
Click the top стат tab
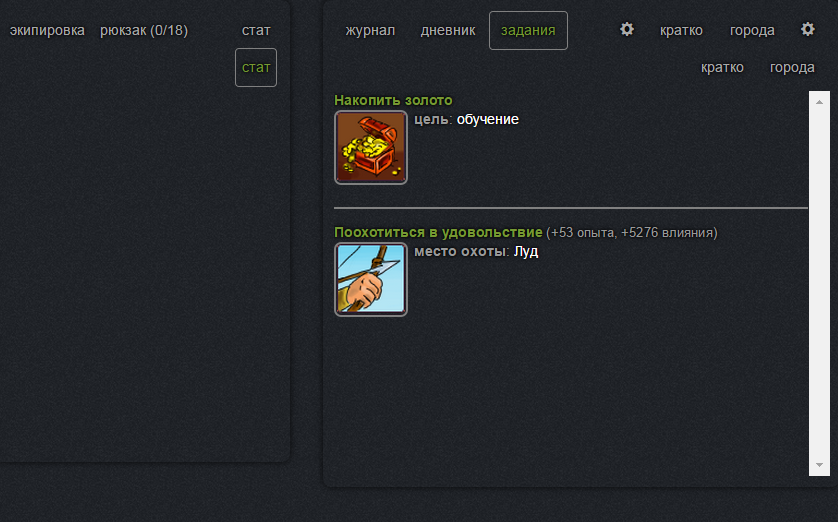pos(256,30)
